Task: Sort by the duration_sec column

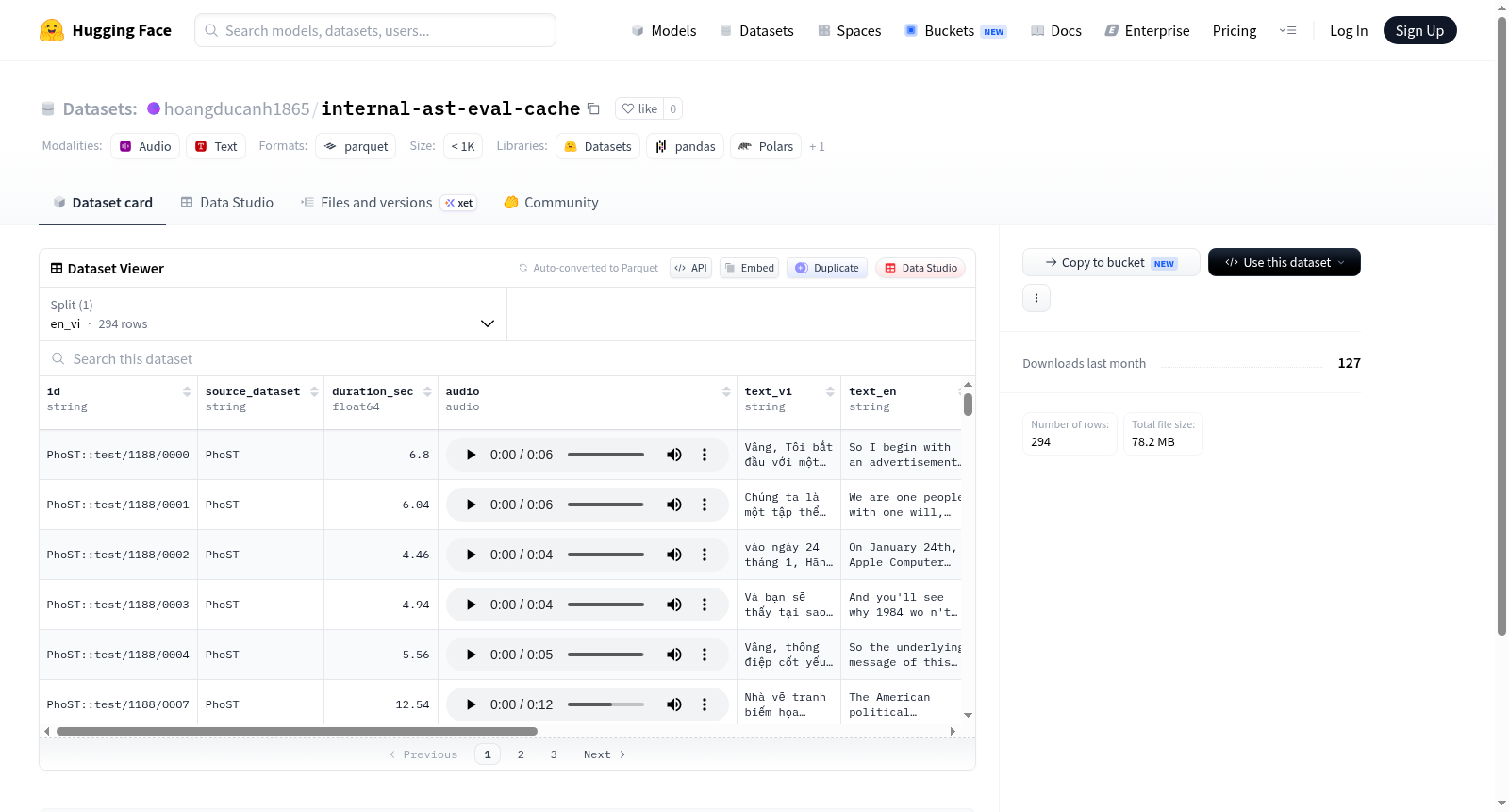Action: click(x=427, y=391)
